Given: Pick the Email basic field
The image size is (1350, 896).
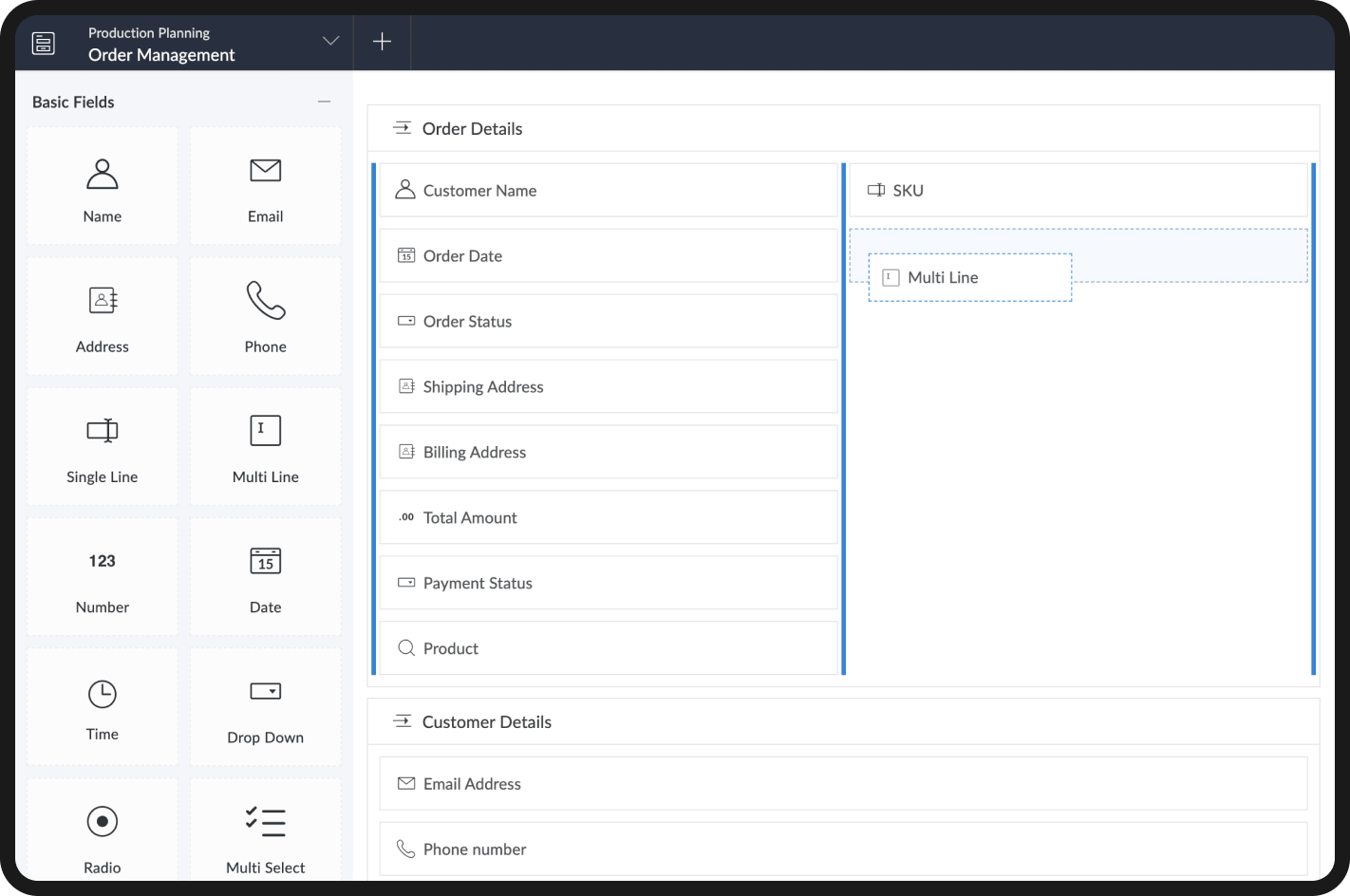Looking at the screenshot, I should [265, 187].
